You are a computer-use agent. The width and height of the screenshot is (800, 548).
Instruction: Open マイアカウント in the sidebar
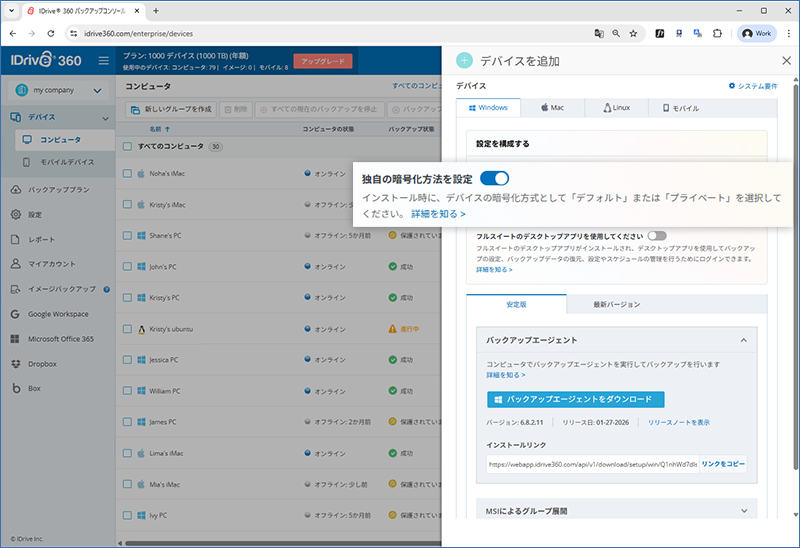(51, 265)
